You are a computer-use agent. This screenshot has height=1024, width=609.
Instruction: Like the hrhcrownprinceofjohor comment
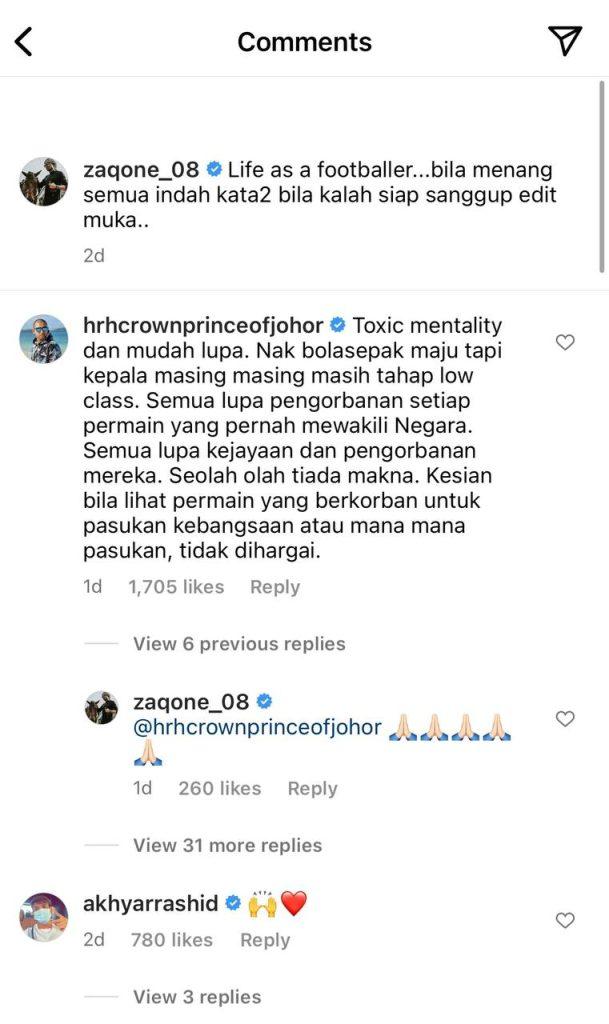(565, 342)
